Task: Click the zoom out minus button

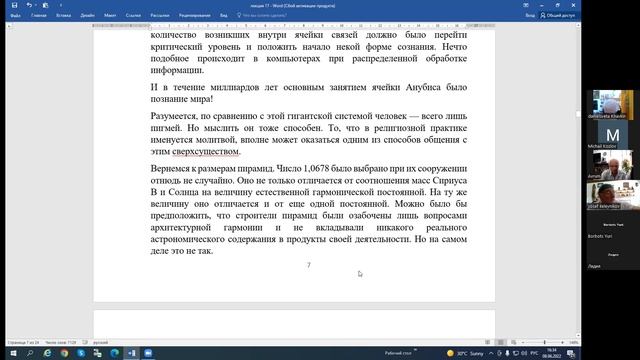Action: (523, 342)
